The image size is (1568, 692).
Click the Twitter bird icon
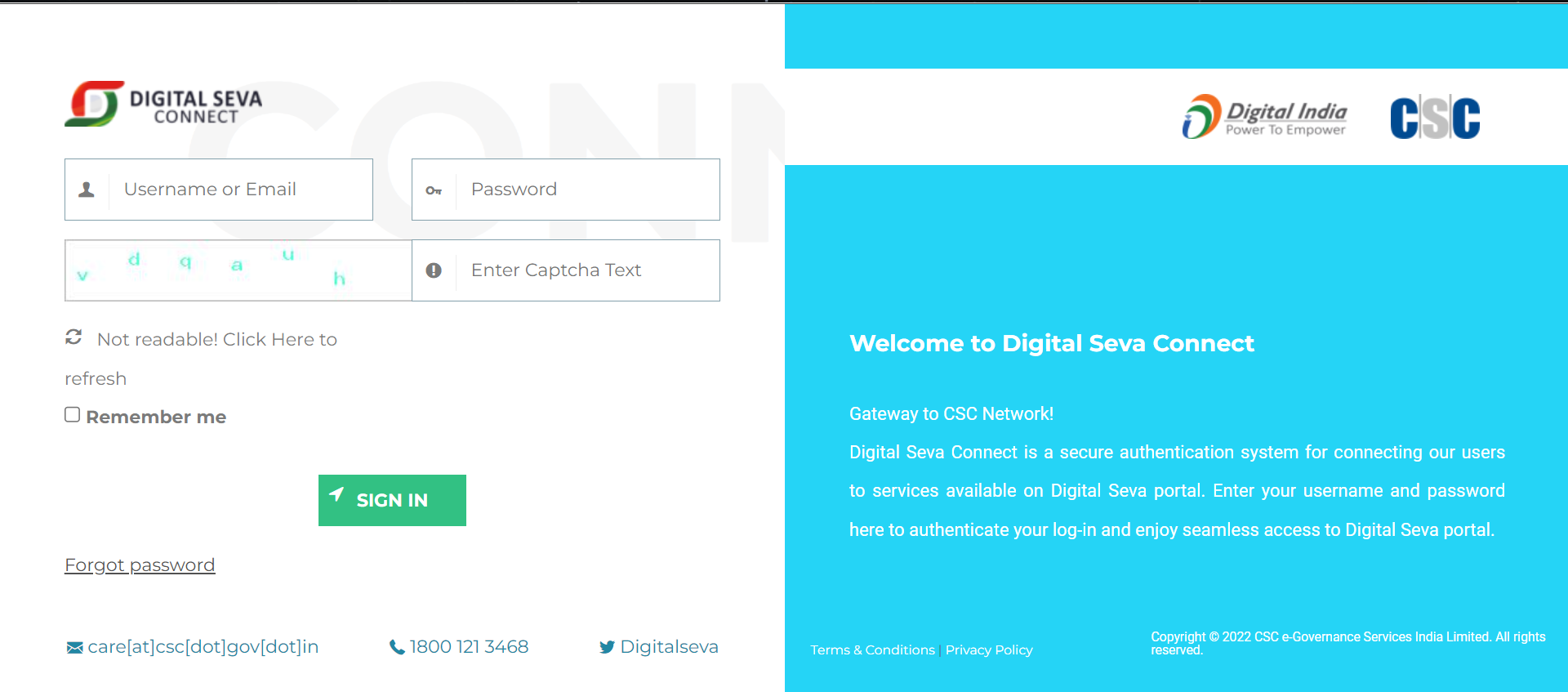point(607,648)
